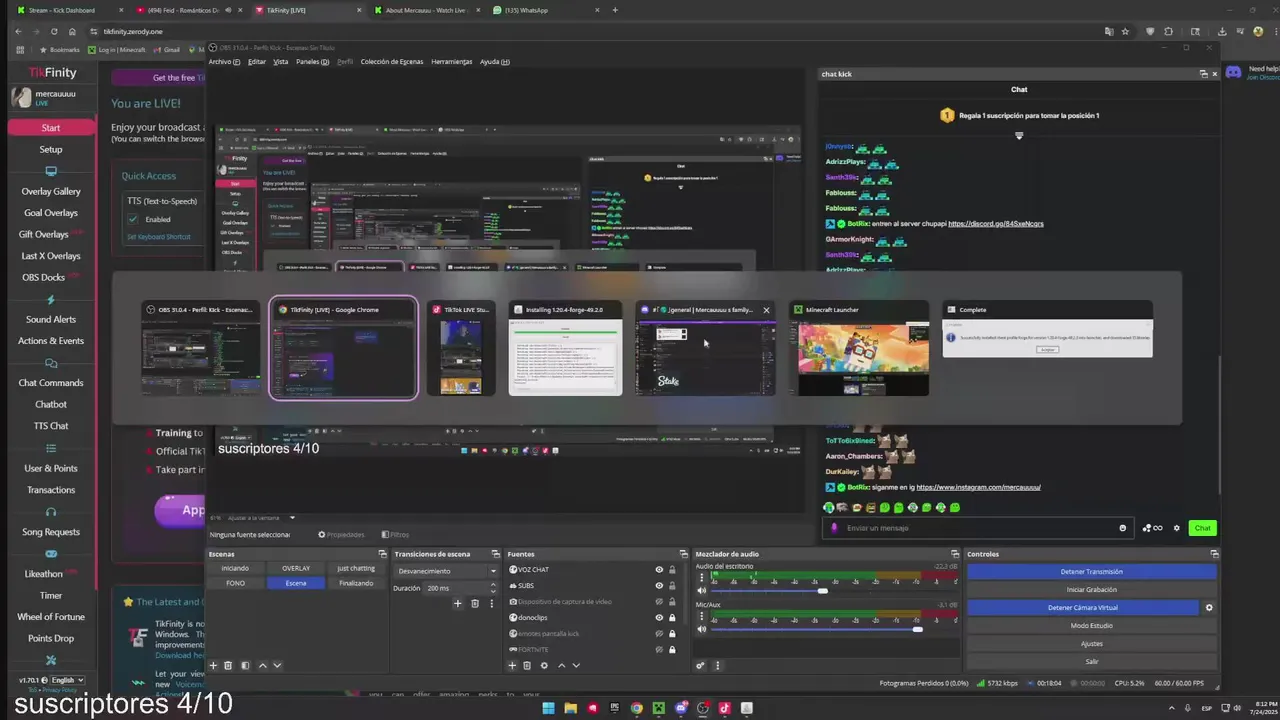Open Sound Alerts in TikFinity sidebar
The height and width of the screenshot is (720, 1280).
coord(51,319)
